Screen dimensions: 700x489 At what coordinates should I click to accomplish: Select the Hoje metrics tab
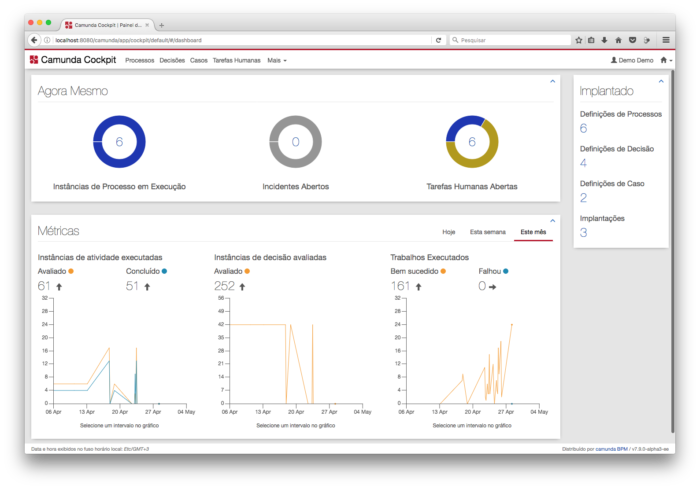point(449,232)
